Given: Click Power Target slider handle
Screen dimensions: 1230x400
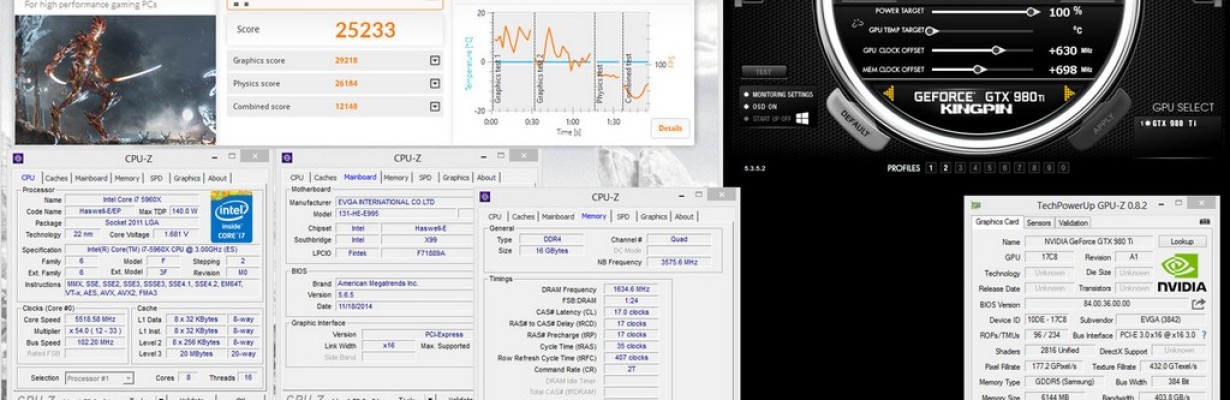Looking at the screenshot, I should 1031,12.
